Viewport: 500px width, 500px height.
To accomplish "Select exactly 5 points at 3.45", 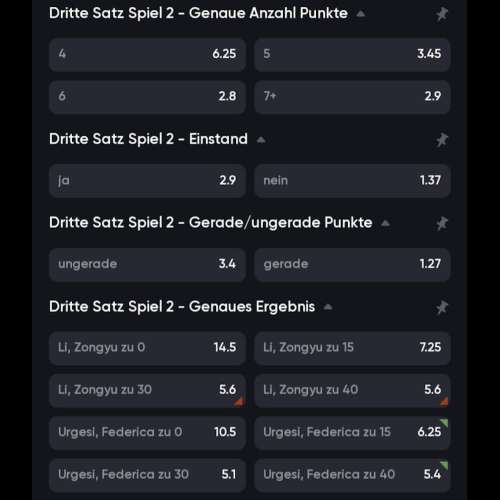I will 353,54.
